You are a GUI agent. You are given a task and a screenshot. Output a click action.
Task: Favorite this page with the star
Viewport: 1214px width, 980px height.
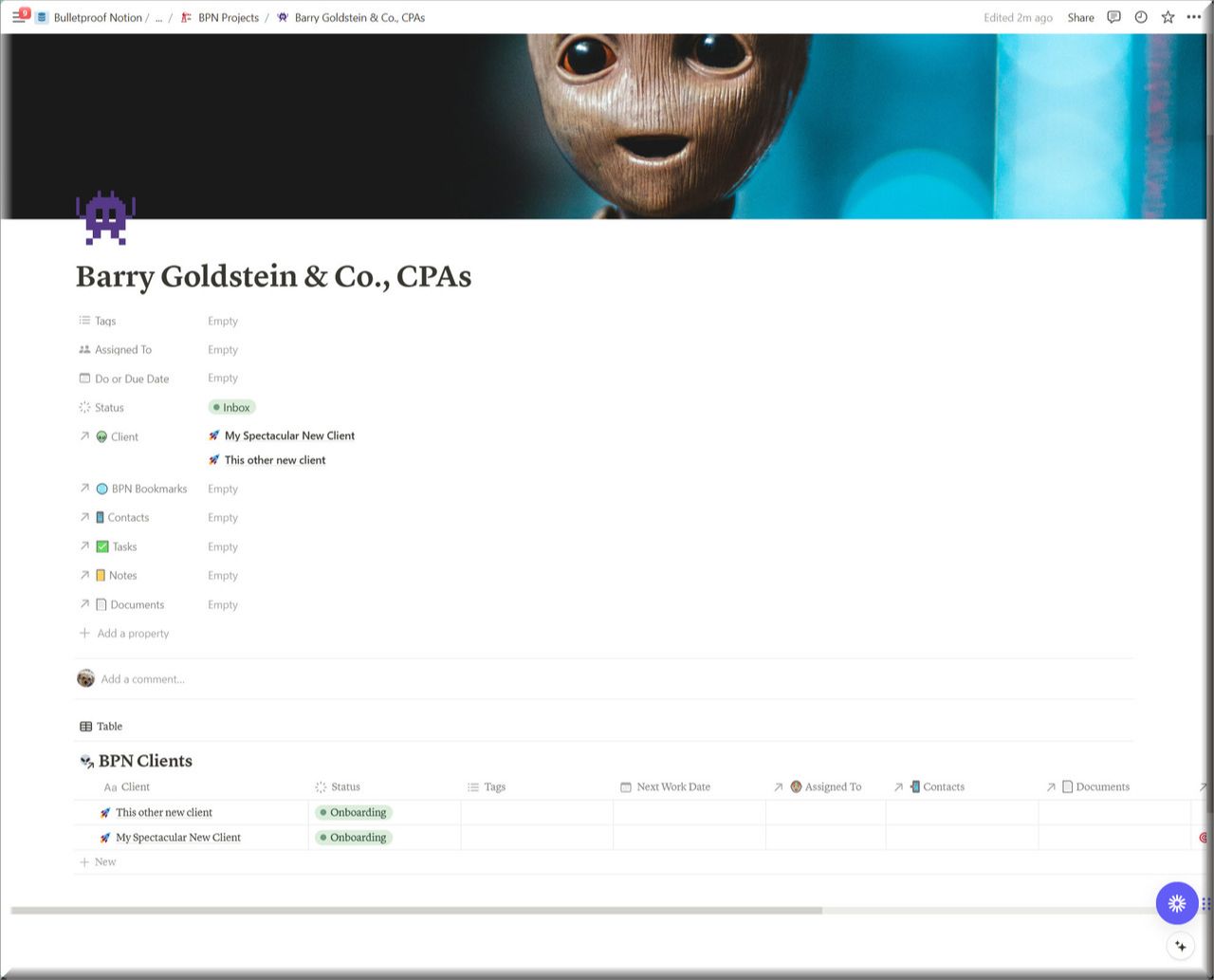click(x=1168, y=17)
